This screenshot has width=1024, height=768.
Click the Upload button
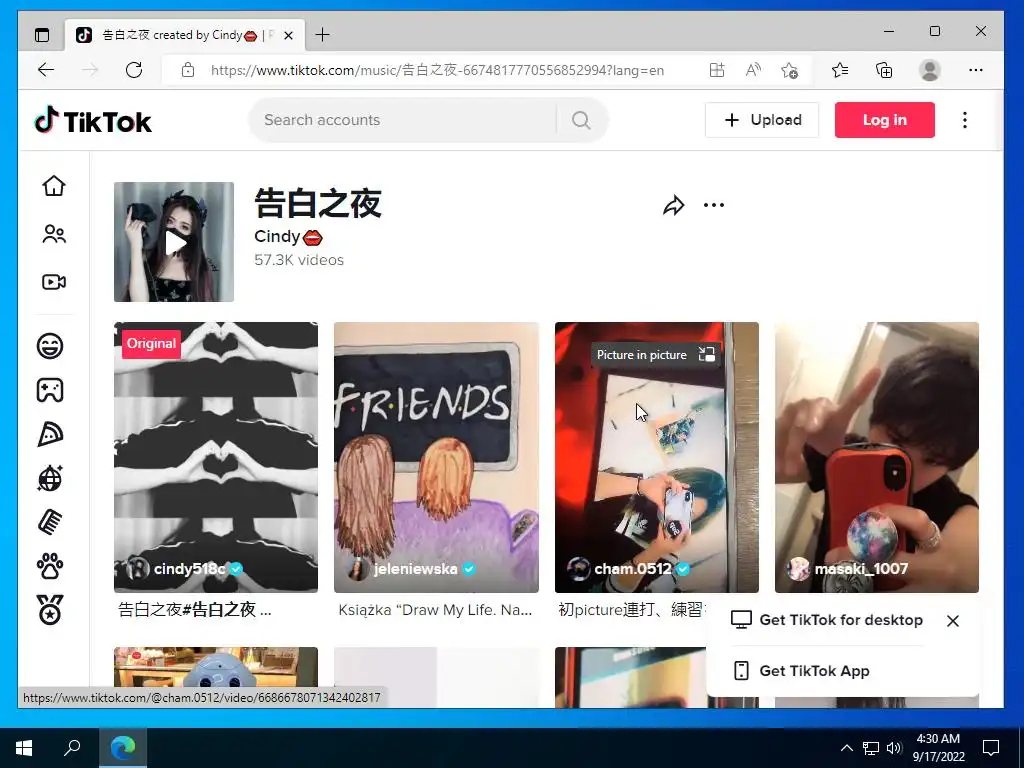(x=762, y=120)
